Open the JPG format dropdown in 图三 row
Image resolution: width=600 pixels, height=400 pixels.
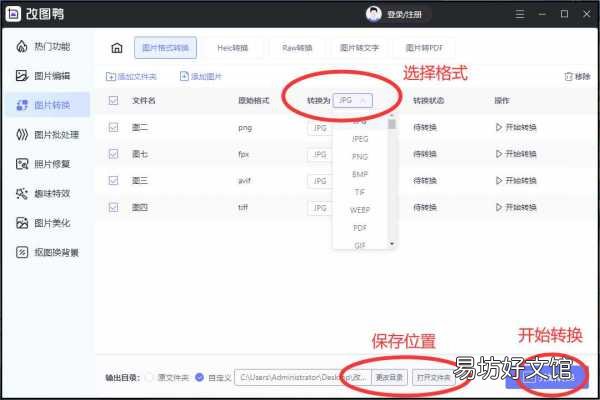(x=320, y=181)
